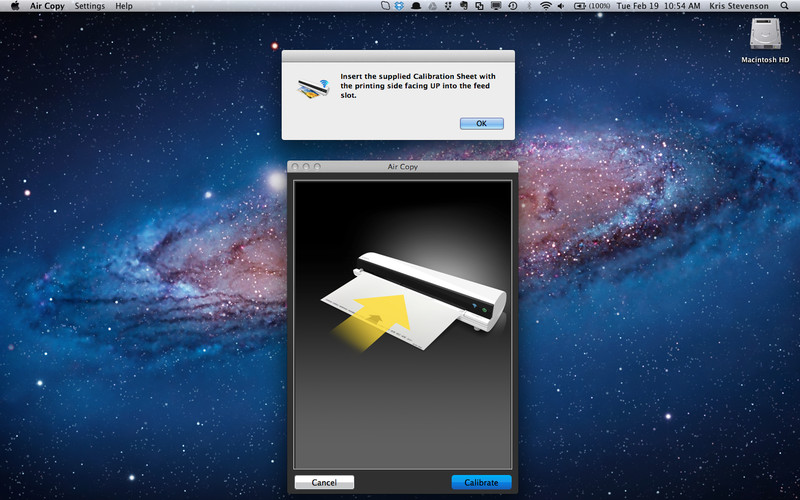
Task: Open Macintosh HD drive icon on desktop
Action: (765, 41)
